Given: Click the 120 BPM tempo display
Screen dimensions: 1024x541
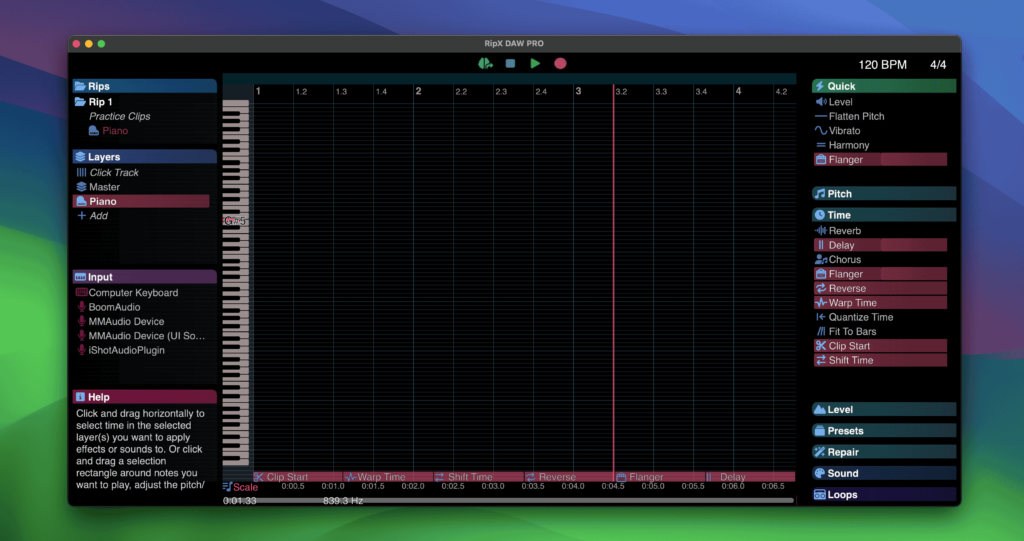Looking at the screenshot, I should click(x=882, y=65).
